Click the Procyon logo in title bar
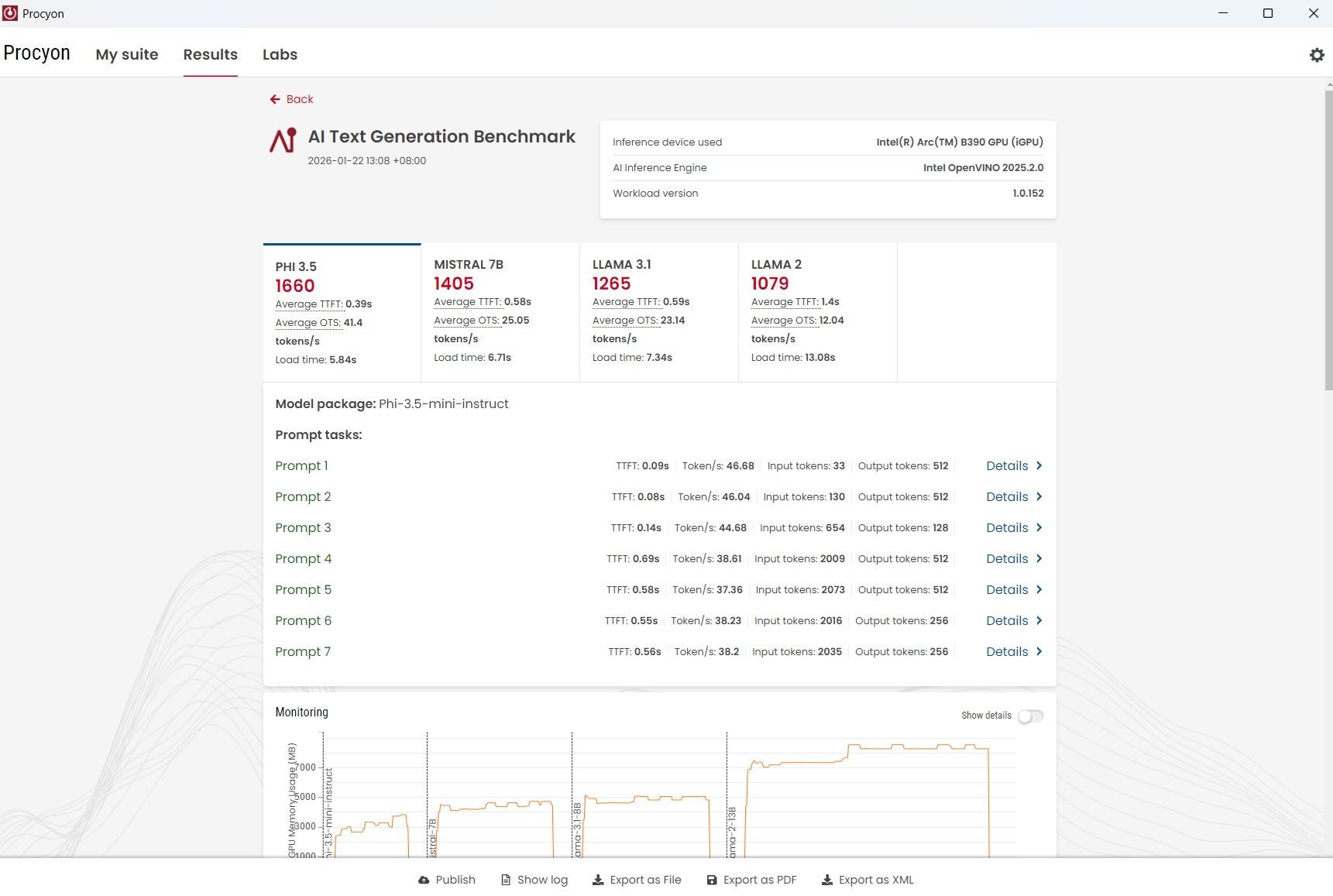Viewport: 1333px width, 896px height. pyautogui.click(x=10, y=13)
